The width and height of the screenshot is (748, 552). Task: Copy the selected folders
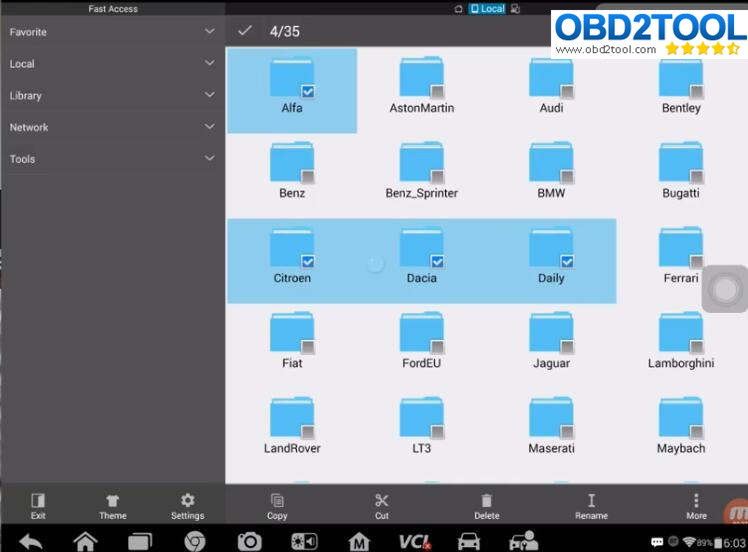point(277,506)
